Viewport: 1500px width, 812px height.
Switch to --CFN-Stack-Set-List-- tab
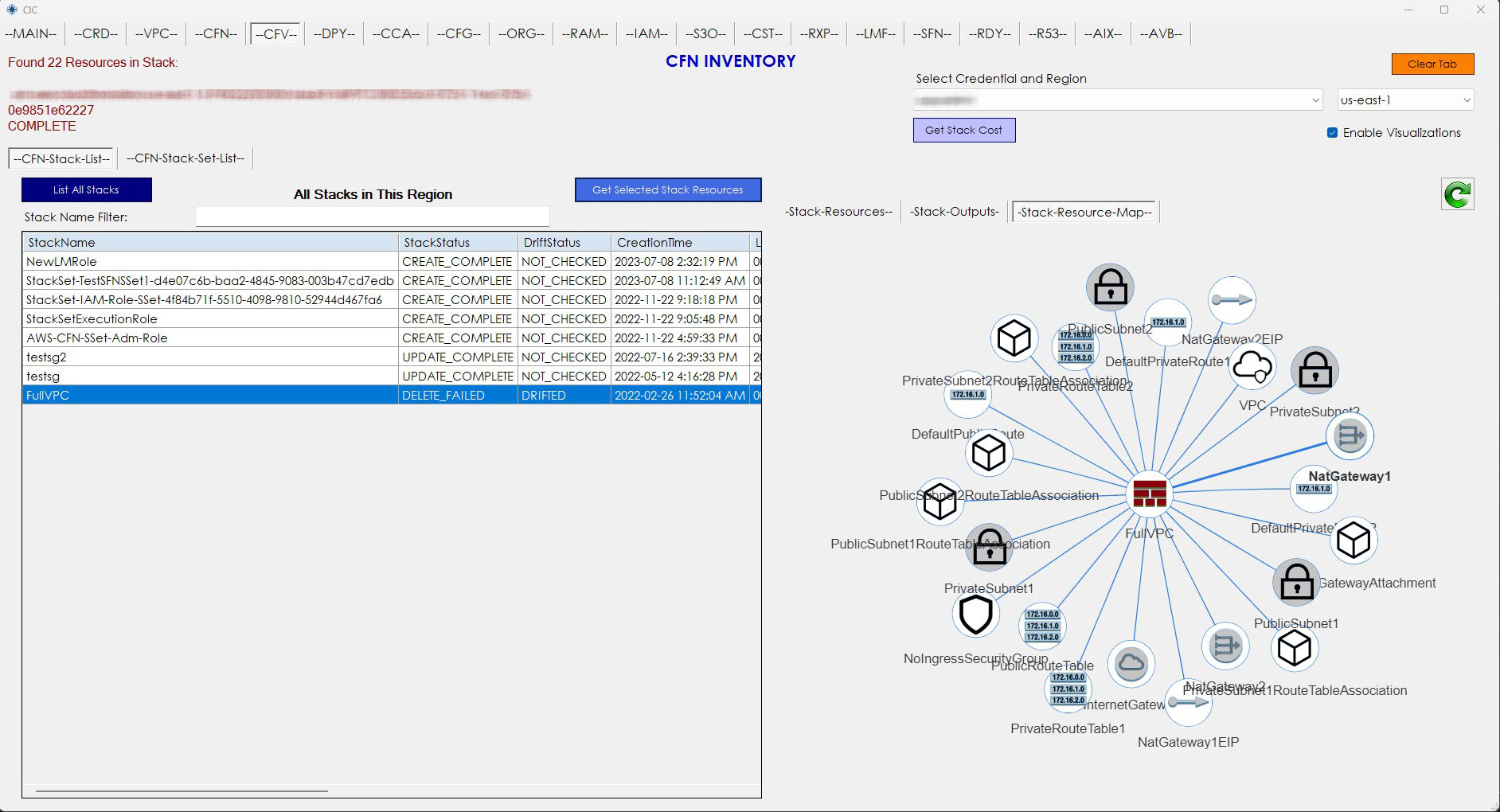tap(186, 158)
